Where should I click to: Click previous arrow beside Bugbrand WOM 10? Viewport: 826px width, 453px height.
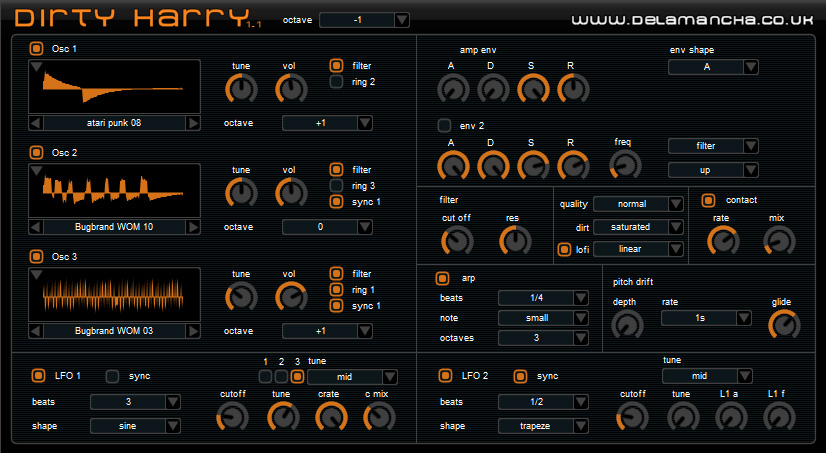click(x=35, y=227)
